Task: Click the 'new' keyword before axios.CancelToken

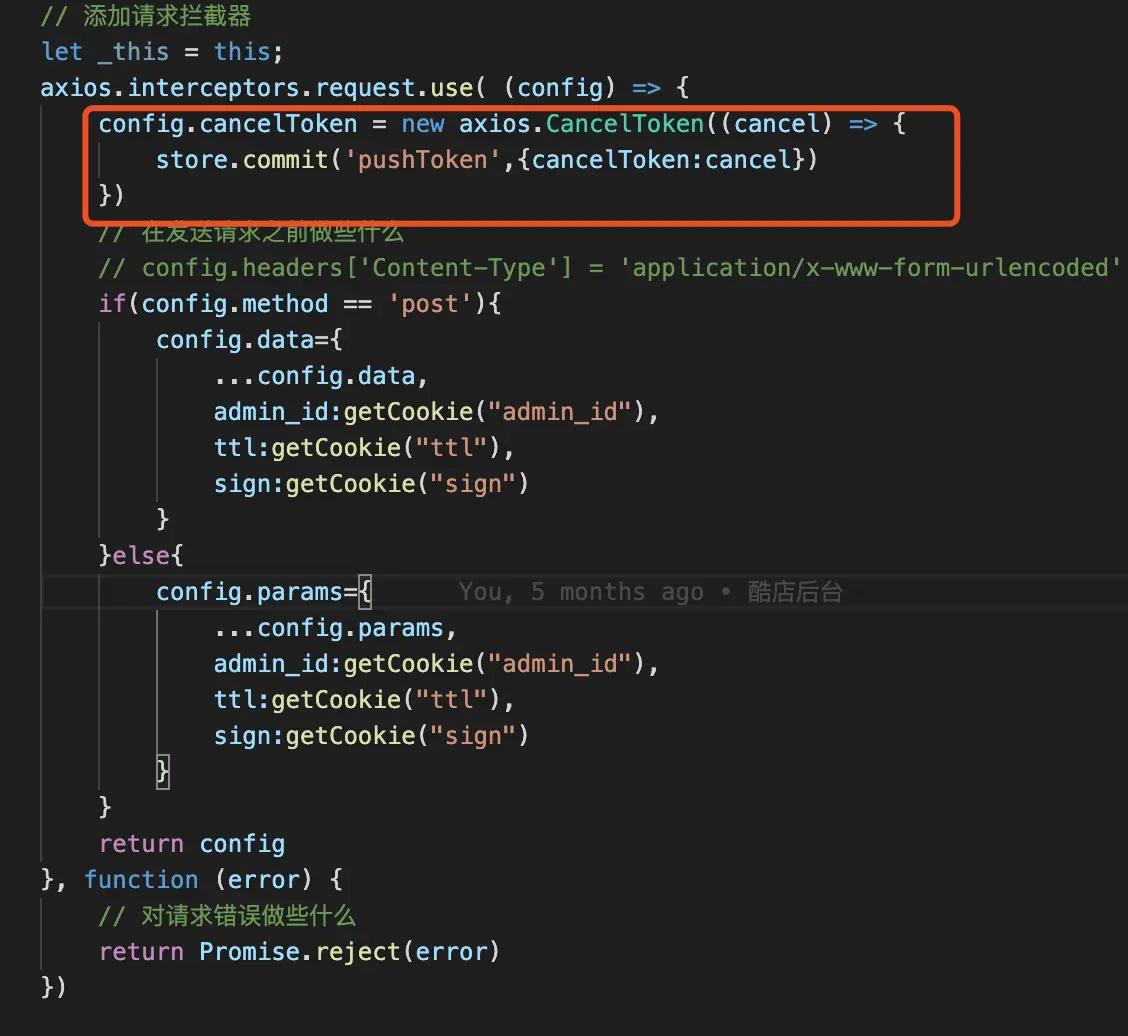Action: coord(423,124)
